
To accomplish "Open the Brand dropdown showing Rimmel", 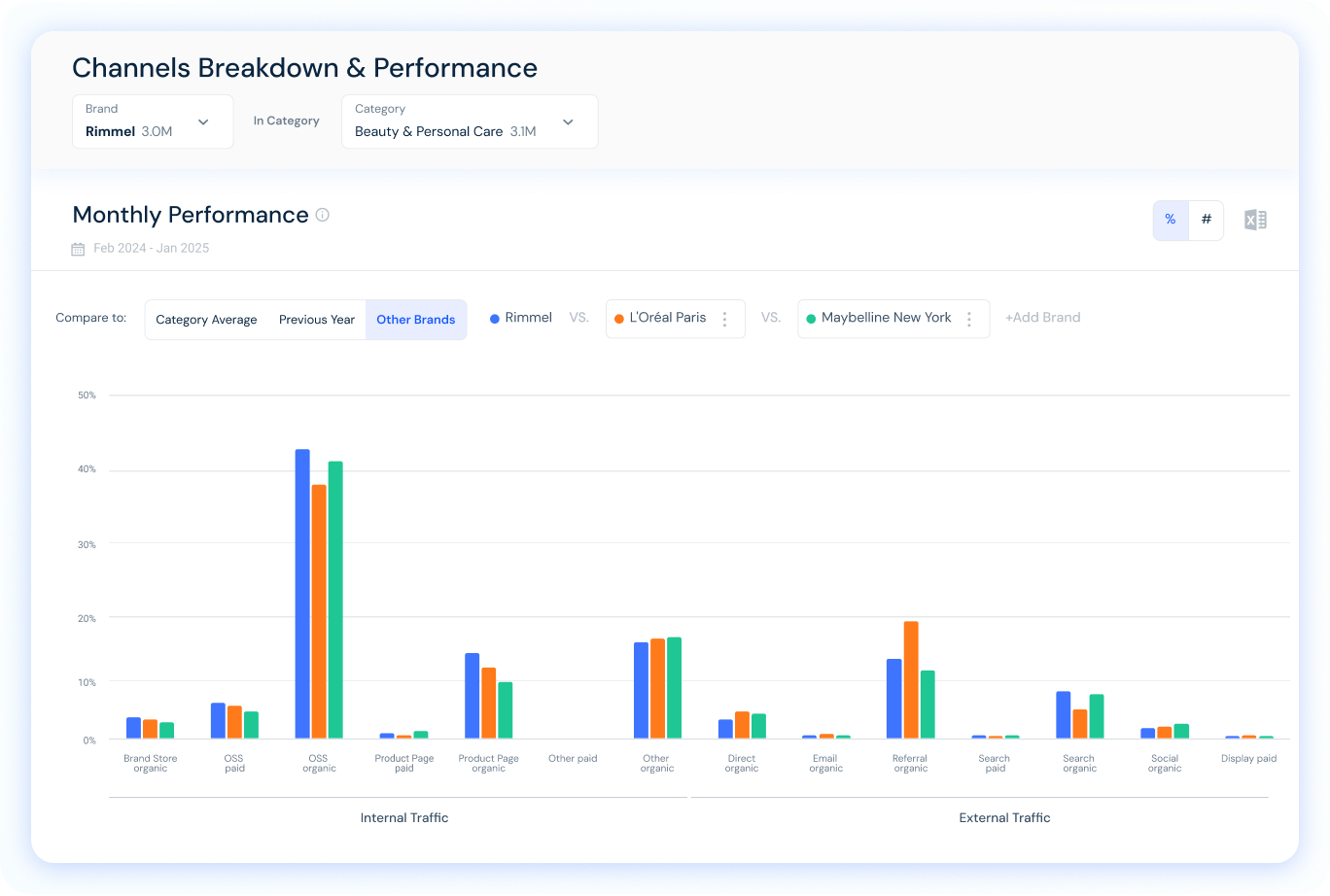I will (152, 121).
